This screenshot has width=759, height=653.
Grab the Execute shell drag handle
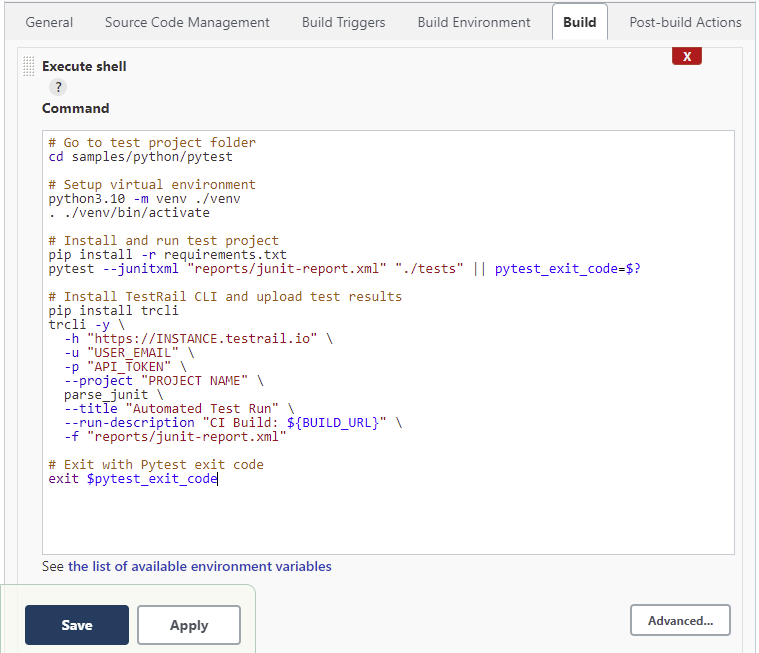point(28,66)
